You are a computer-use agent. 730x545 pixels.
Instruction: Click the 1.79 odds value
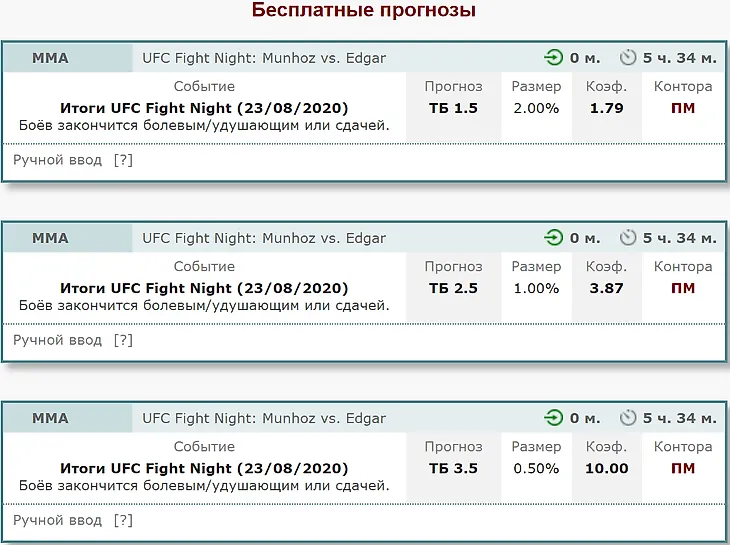pyautogui.click(x=606, y=108)
